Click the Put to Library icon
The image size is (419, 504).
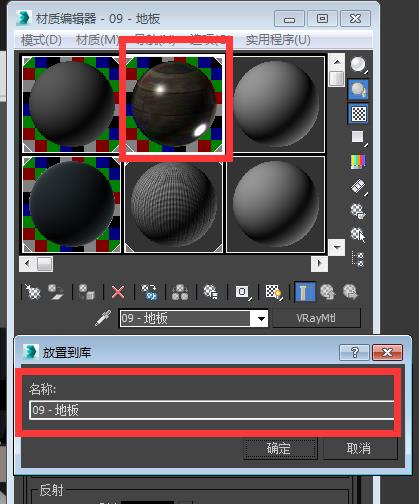tap(211, 292)
